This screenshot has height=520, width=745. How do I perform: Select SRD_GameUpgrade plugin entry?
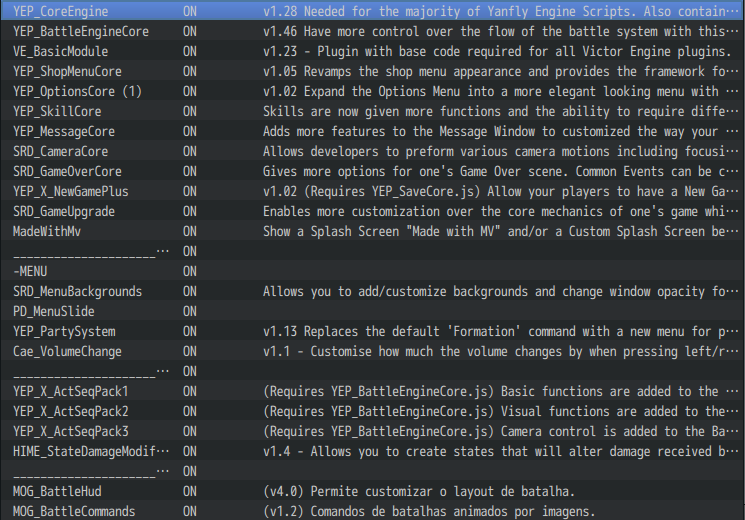pos(372,211)
